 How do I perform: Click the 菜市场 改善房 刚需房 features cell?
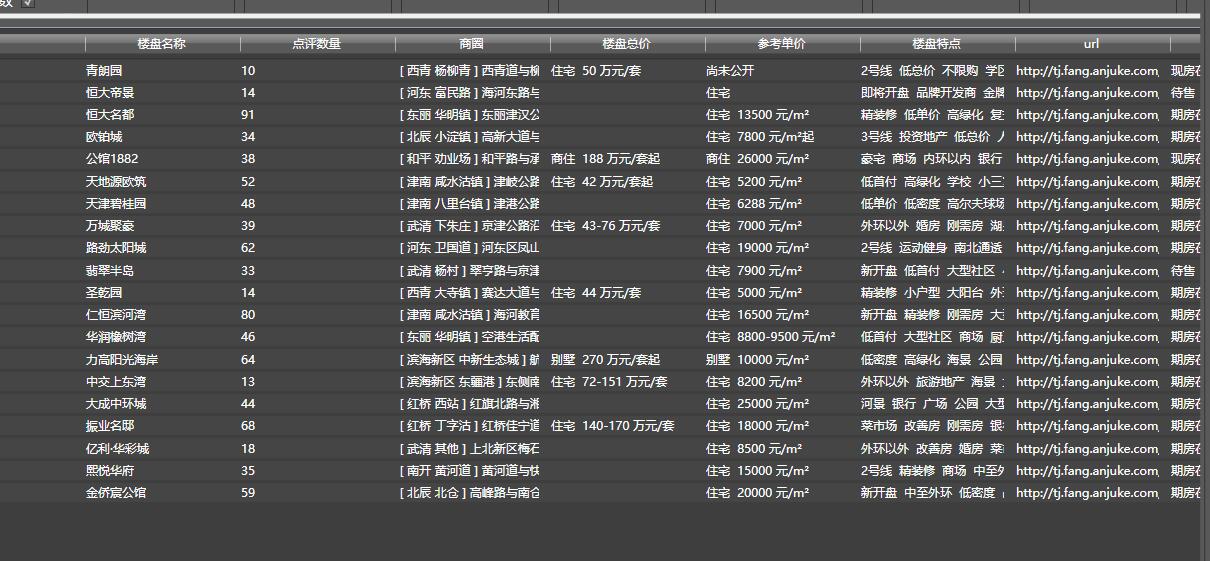pos(933,426)
